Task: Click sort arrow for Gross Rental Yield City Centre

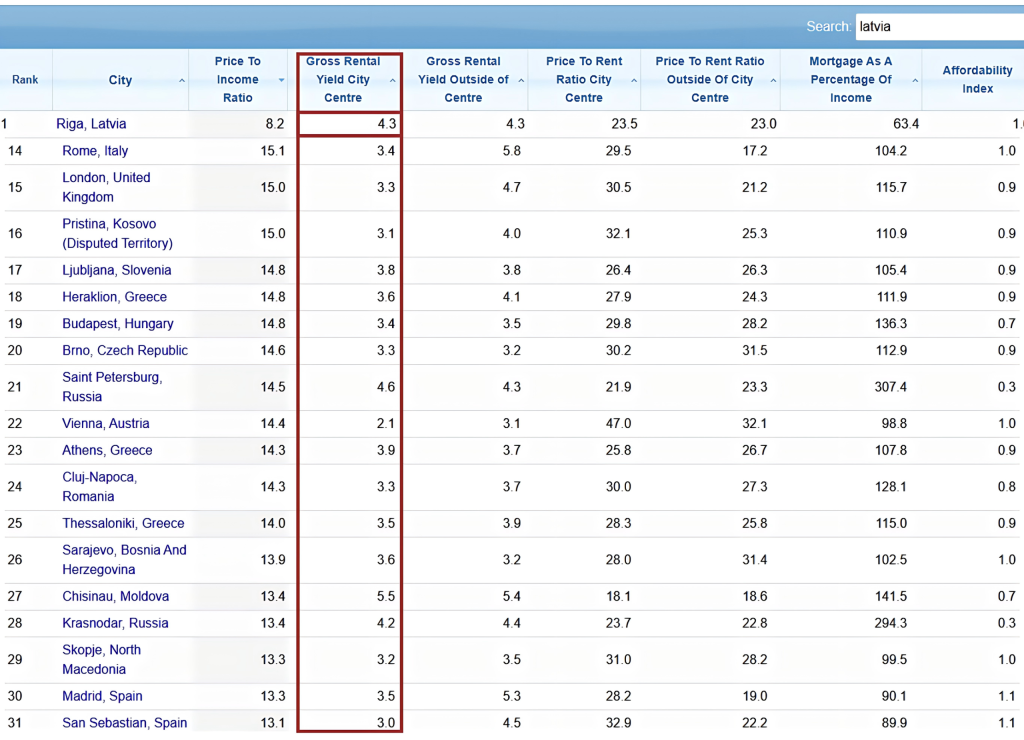Action: pyautogui.click(x=392, y=80)
